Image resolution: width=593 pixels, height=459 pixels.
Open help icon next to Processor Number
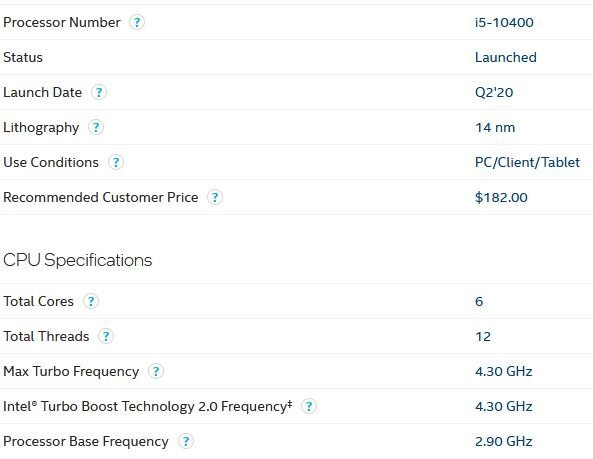coord(137,22)
